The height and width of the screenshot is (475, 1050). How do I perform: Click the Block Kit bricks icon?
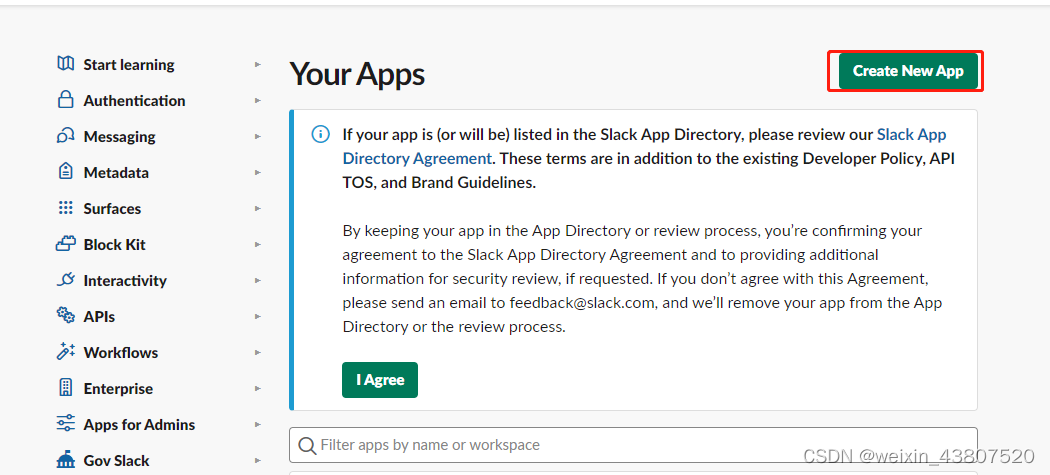tap(66, 244)
